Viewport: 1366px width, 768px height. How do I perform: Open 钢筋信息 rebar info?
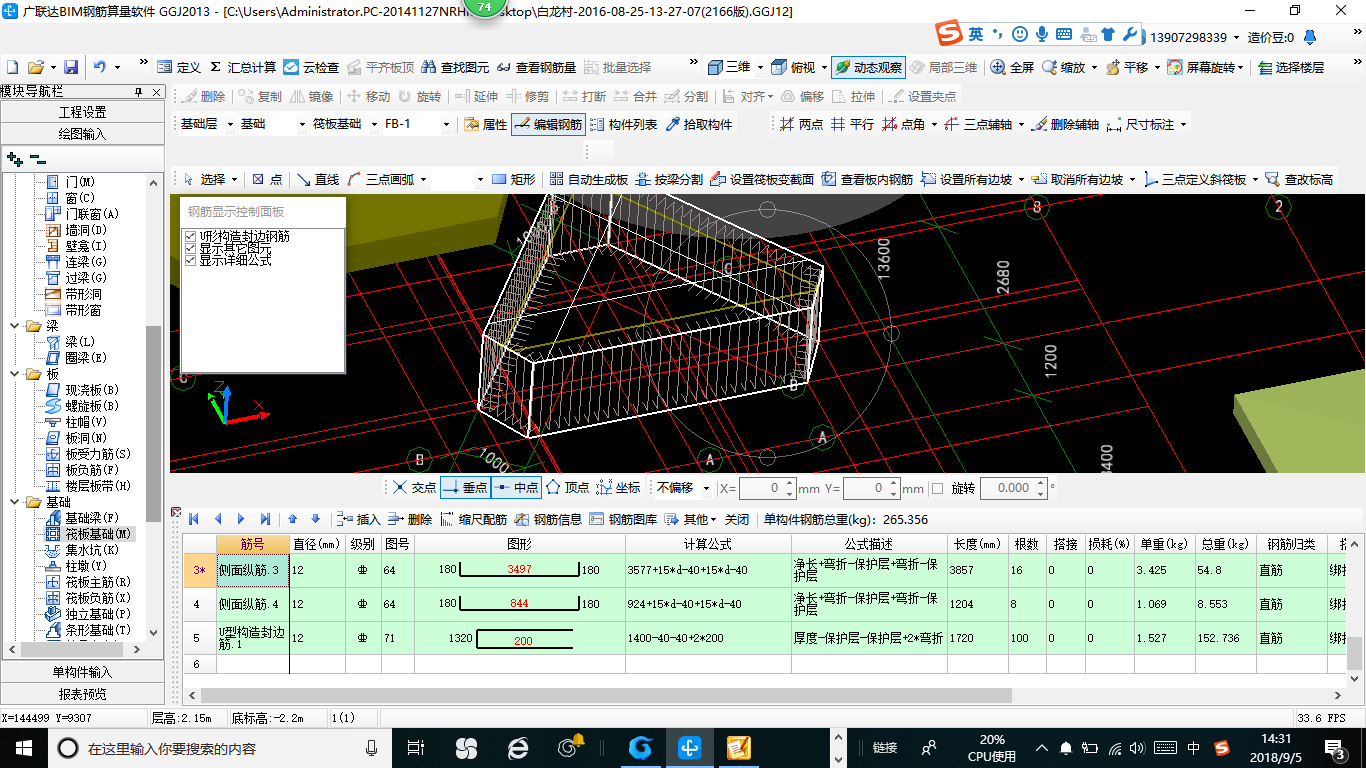pos(548,519)
